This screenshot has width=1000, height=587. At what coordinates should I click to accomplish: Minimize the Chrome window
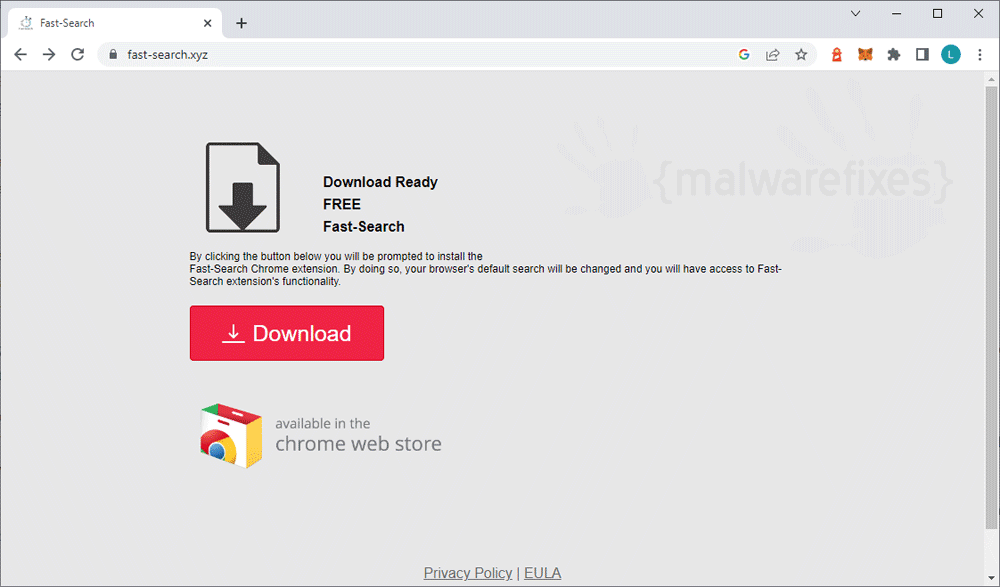pos(897,13)
